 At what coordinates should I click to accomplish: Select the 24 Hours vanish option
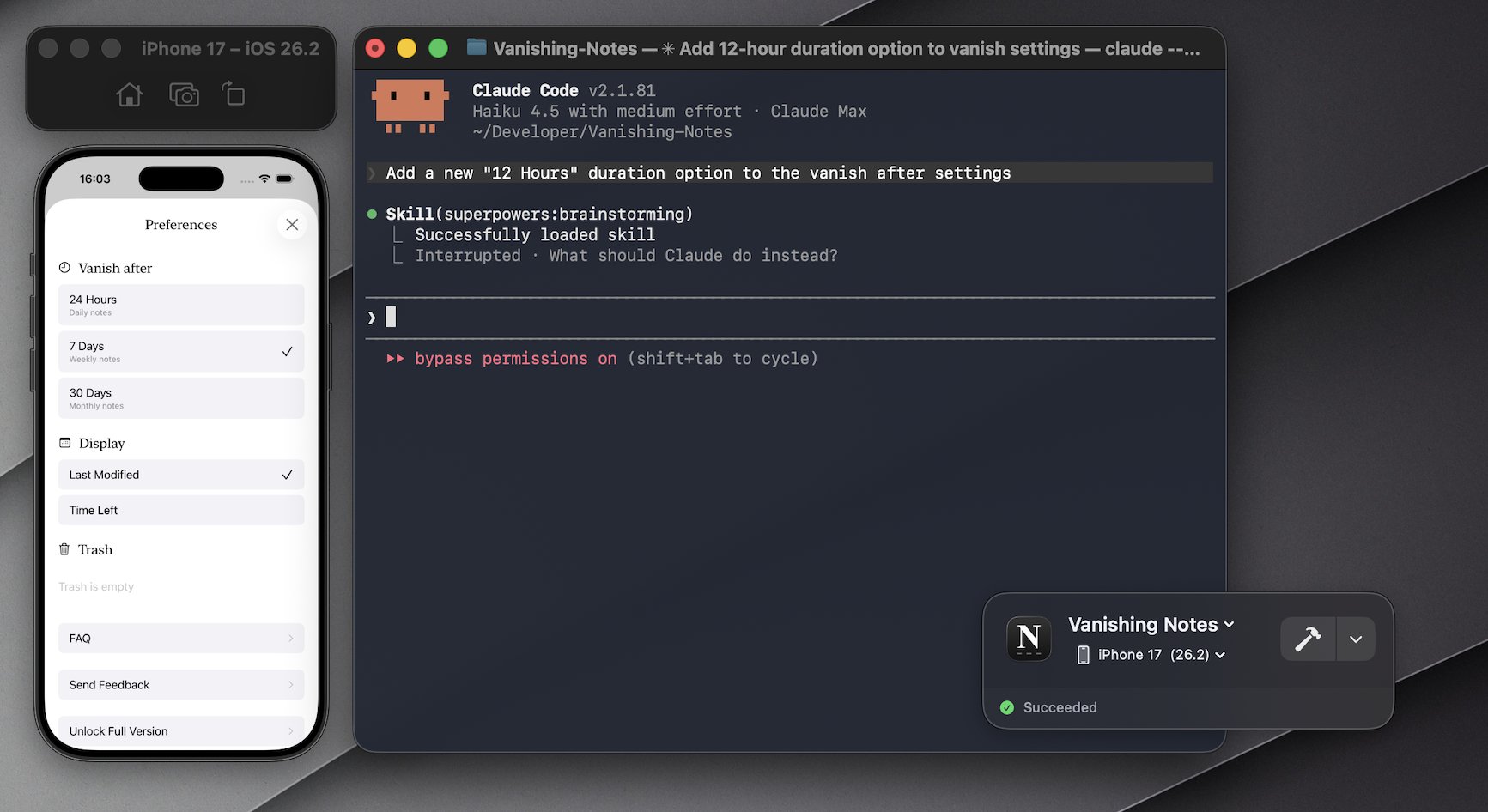coord(181,305)
